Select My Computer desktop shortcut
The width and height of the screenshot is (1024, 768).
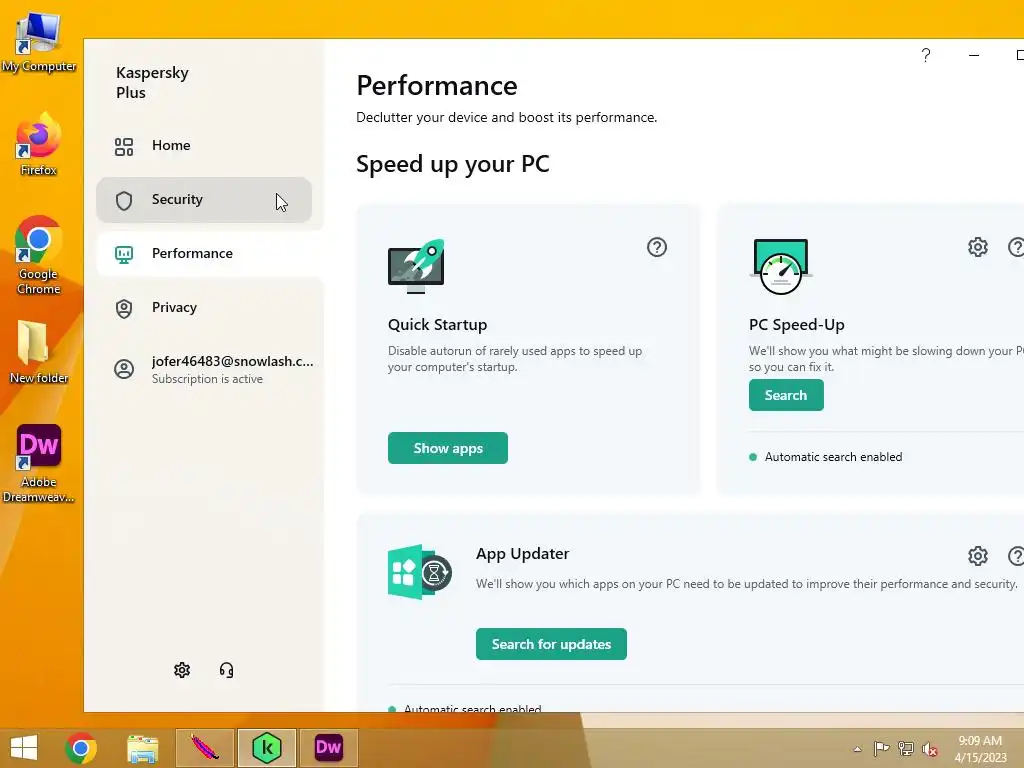(x=39, y=42)
